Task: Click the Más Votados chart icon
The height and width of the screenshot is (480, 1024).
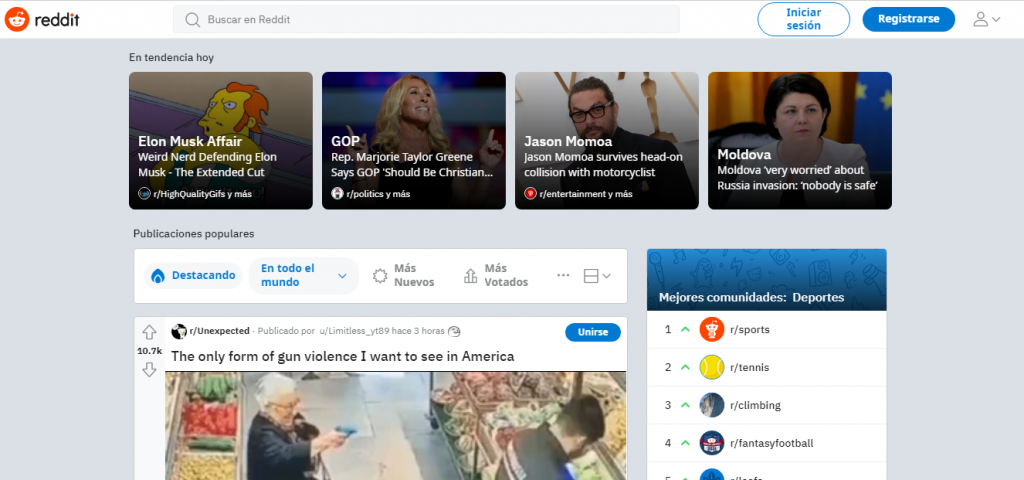Action: 470,276
